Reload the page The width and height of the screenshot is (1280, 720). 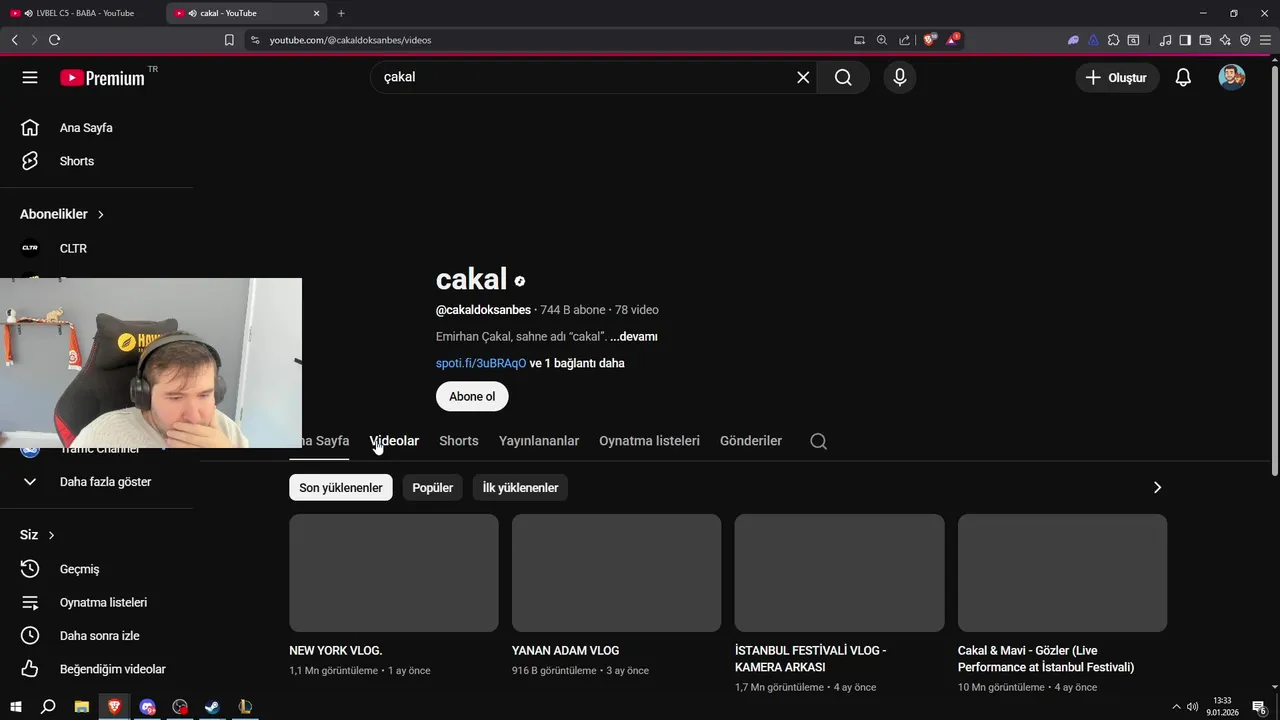(x=54, y=40)
